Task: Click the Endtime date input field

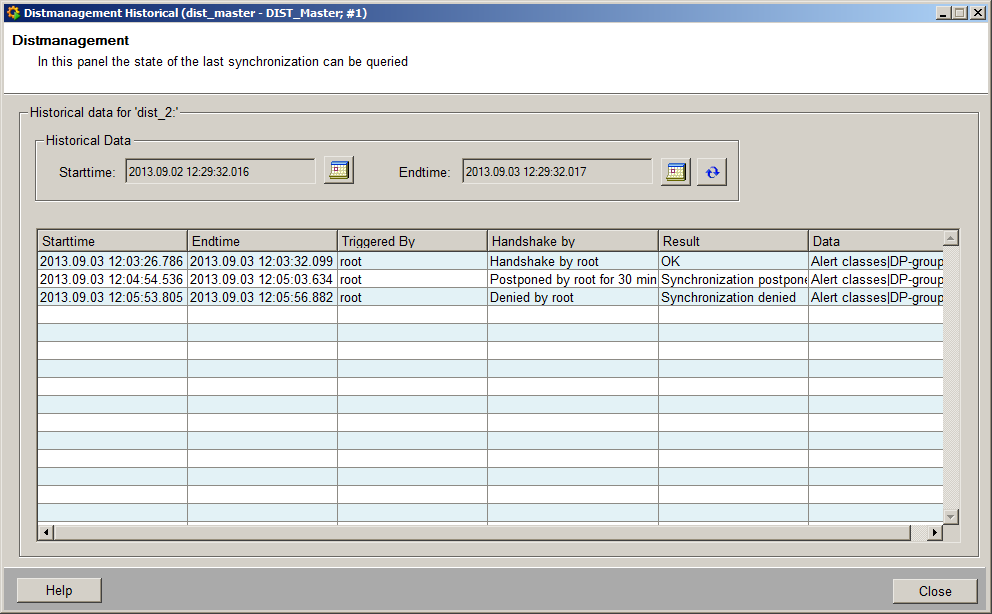Action: pyautogui.click(x=556, y=172)
